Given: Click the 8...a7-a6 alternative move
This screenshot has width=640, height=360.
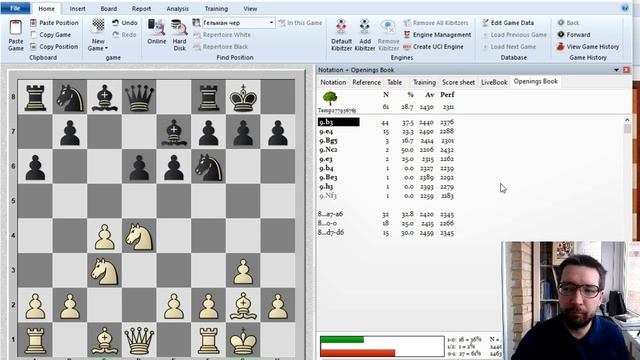Looking at the screenshot, I should (331, 214).
